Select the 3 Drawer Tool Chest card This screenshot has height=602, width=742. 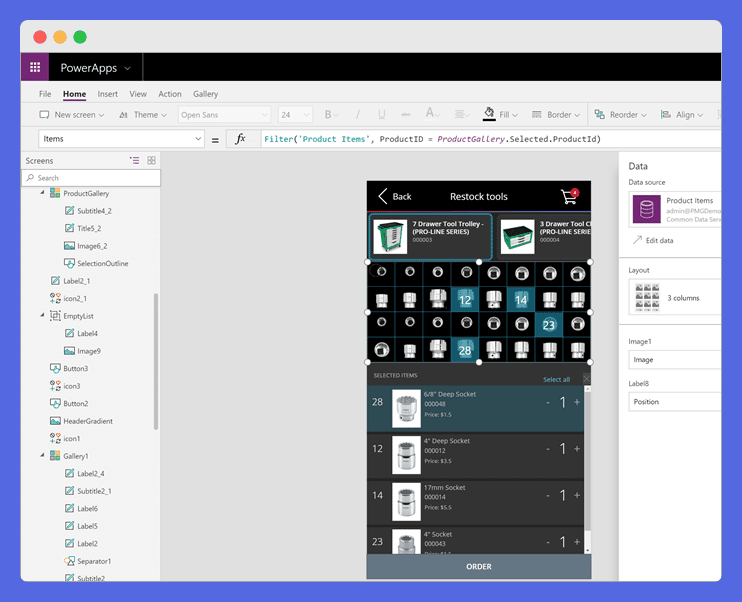pos(545,237)
